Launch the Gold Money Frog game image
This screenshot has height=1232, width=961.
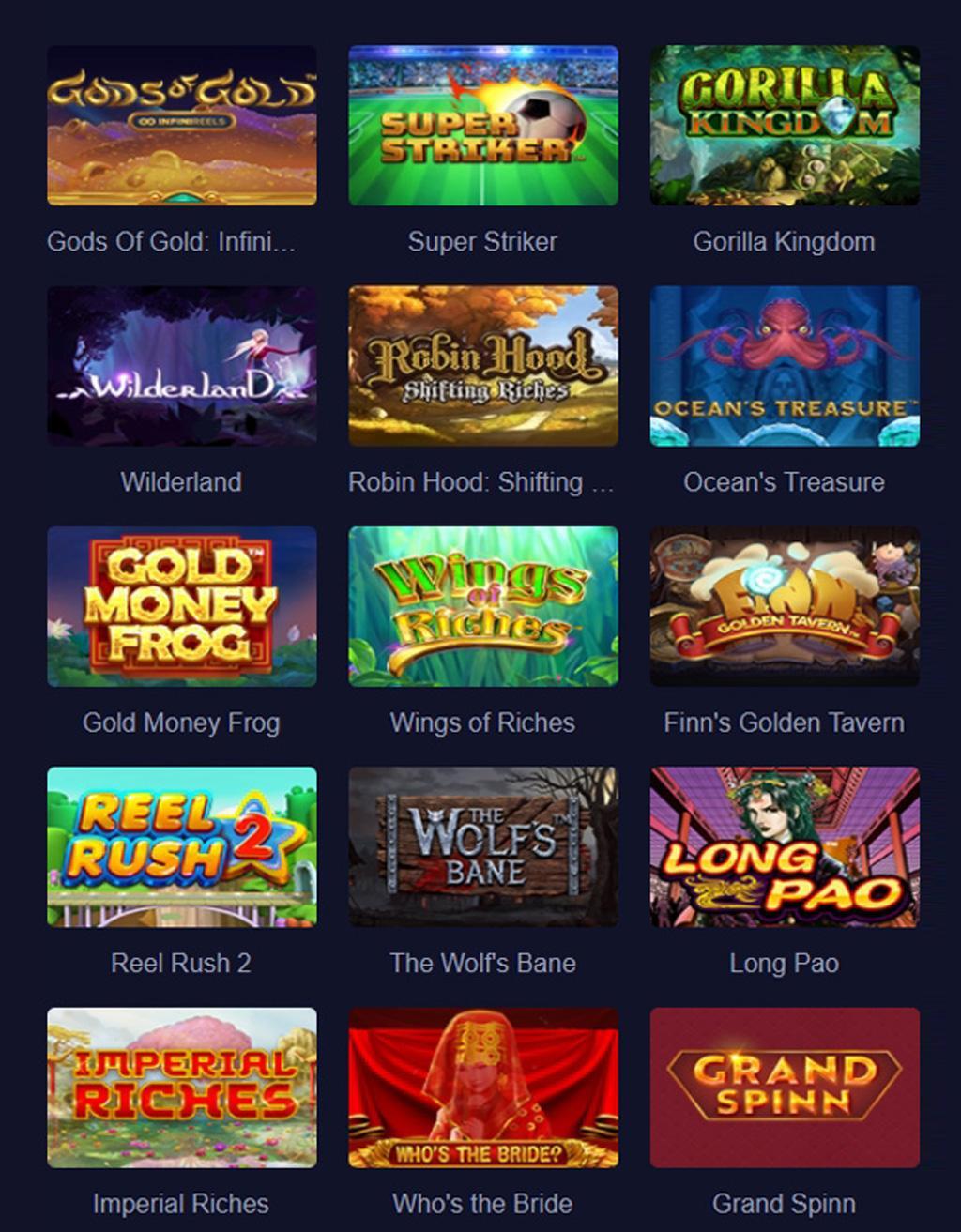click(x=182, y=606)
